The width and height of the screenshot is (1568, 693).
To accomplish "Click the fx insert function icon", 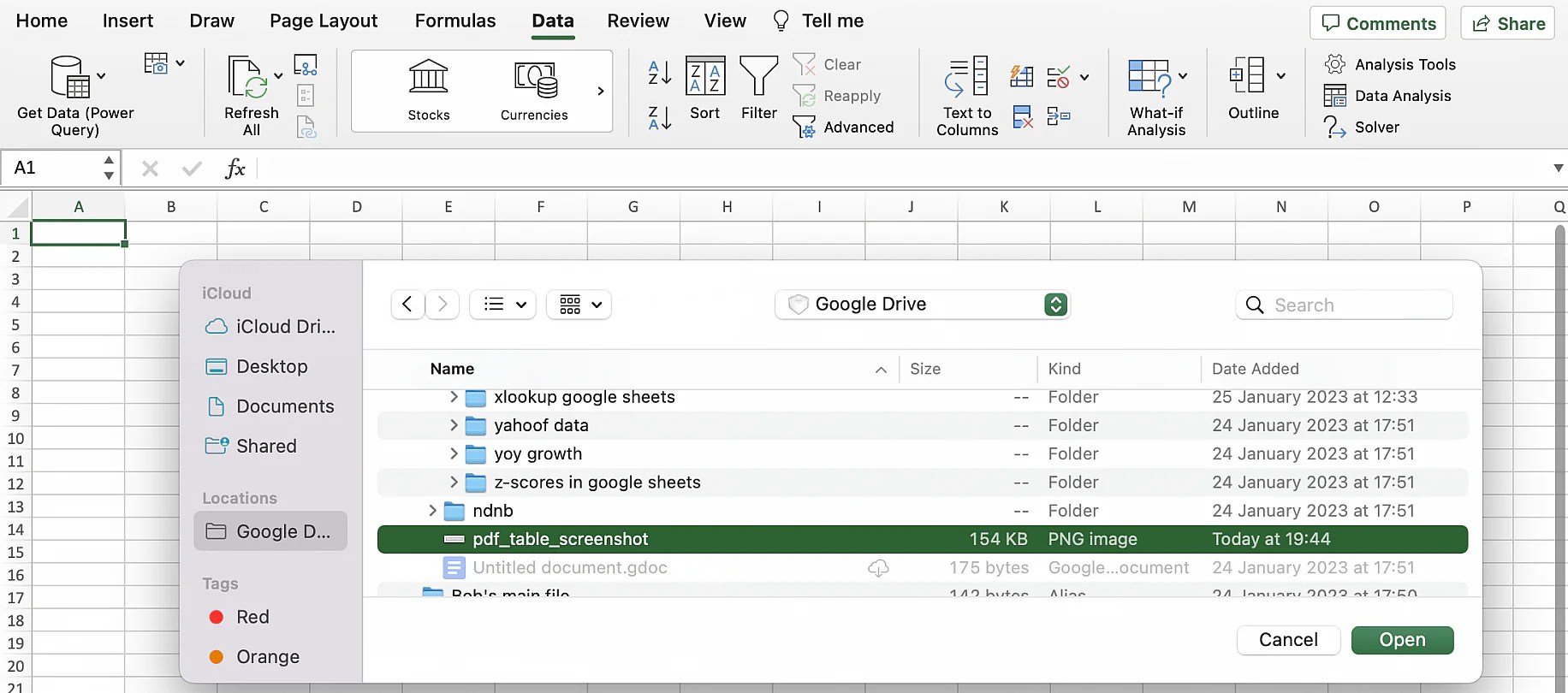I will pos(235,169).
